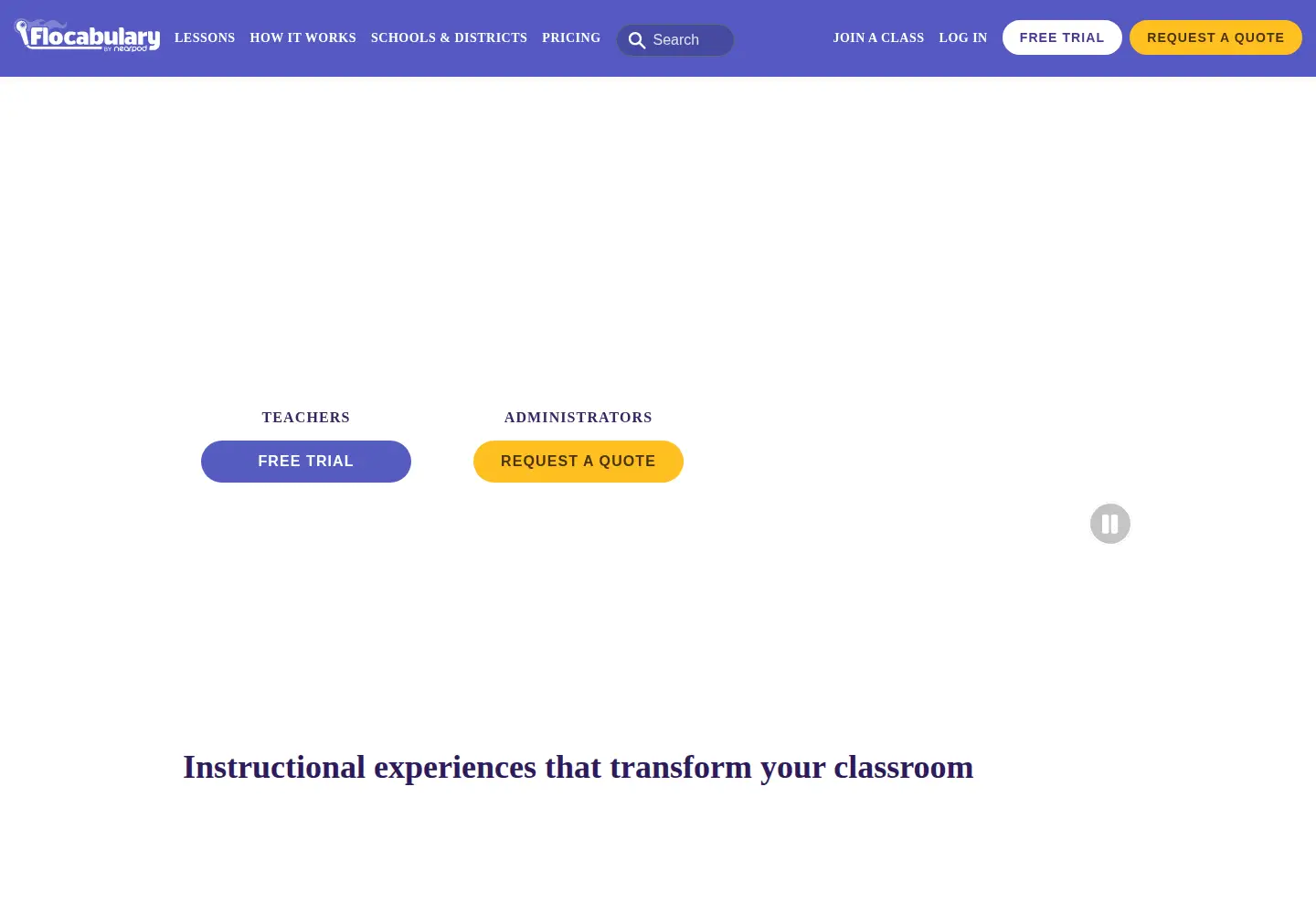Open the How It Works menu item
This screenshot has width=1316, height=914.
click(x=302, y=37)
